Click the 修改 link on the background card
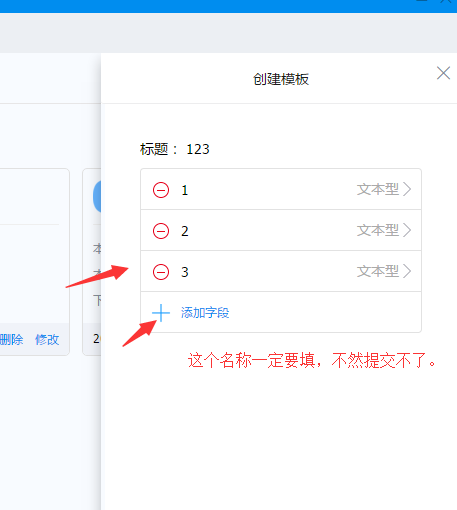 (47, 340)
